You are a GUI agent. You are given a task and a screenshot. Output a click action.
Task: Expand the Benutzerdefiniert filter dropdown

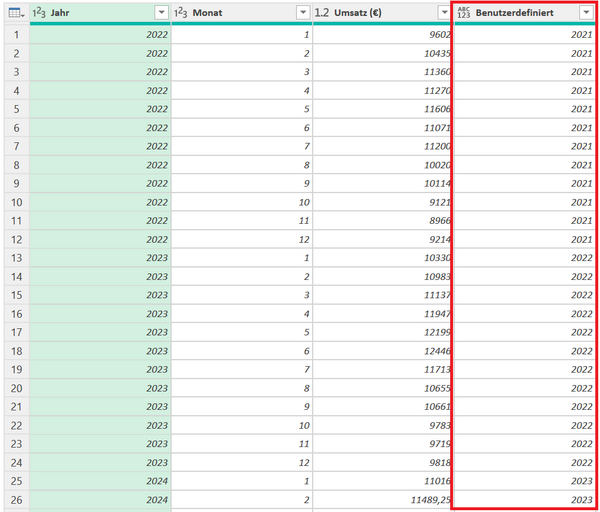pos(585,12)
